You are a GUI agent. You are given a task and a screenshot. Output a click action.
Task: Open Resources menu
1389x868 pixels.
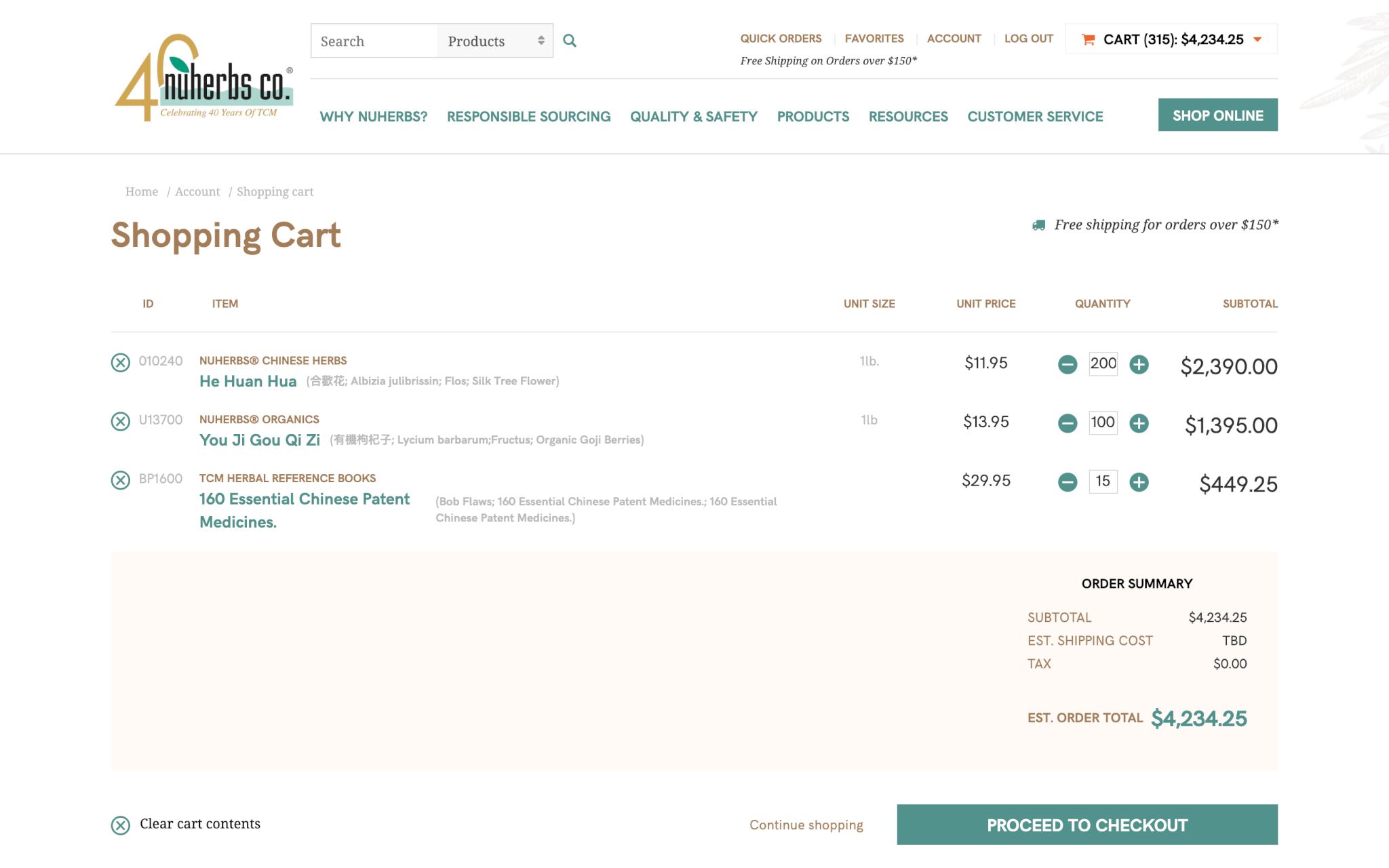908,117
